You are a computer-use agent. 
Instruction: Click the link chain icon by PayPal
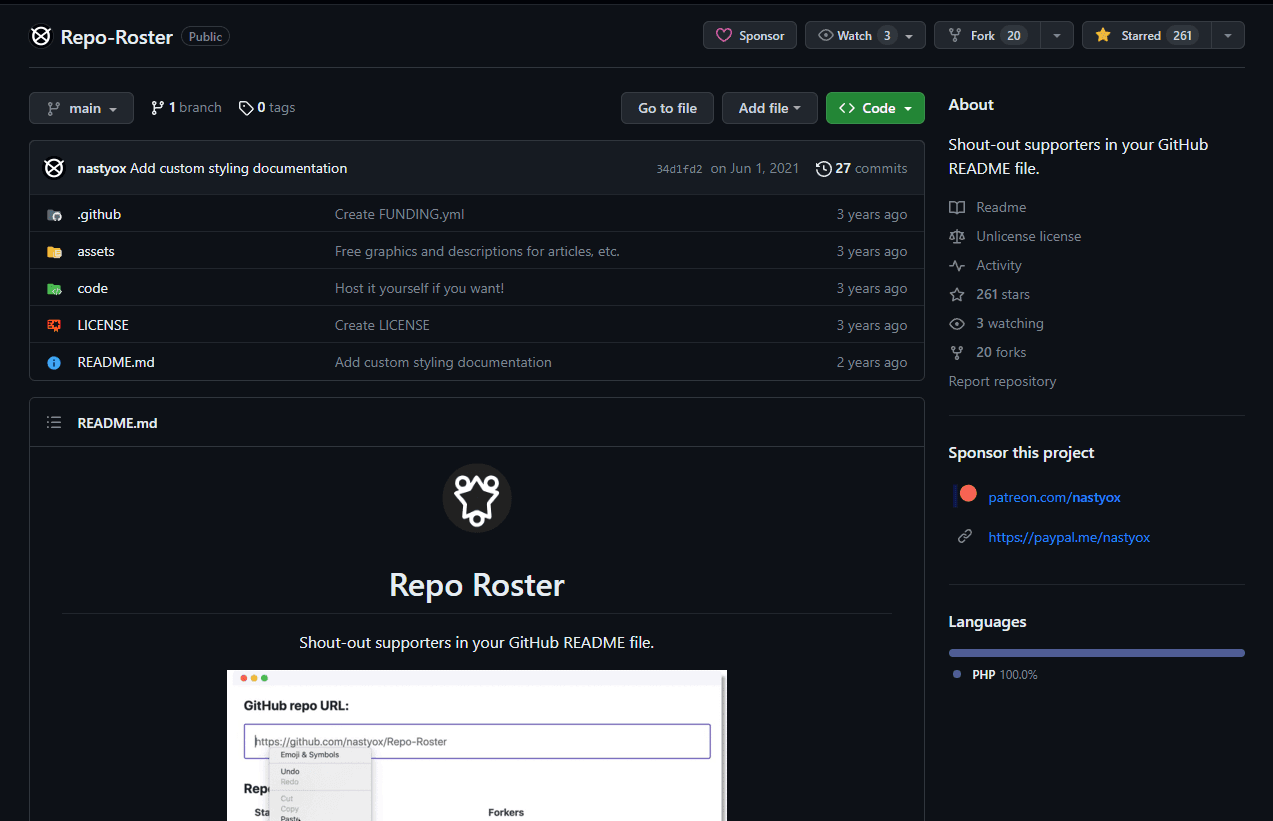click(x=965, y=536)
